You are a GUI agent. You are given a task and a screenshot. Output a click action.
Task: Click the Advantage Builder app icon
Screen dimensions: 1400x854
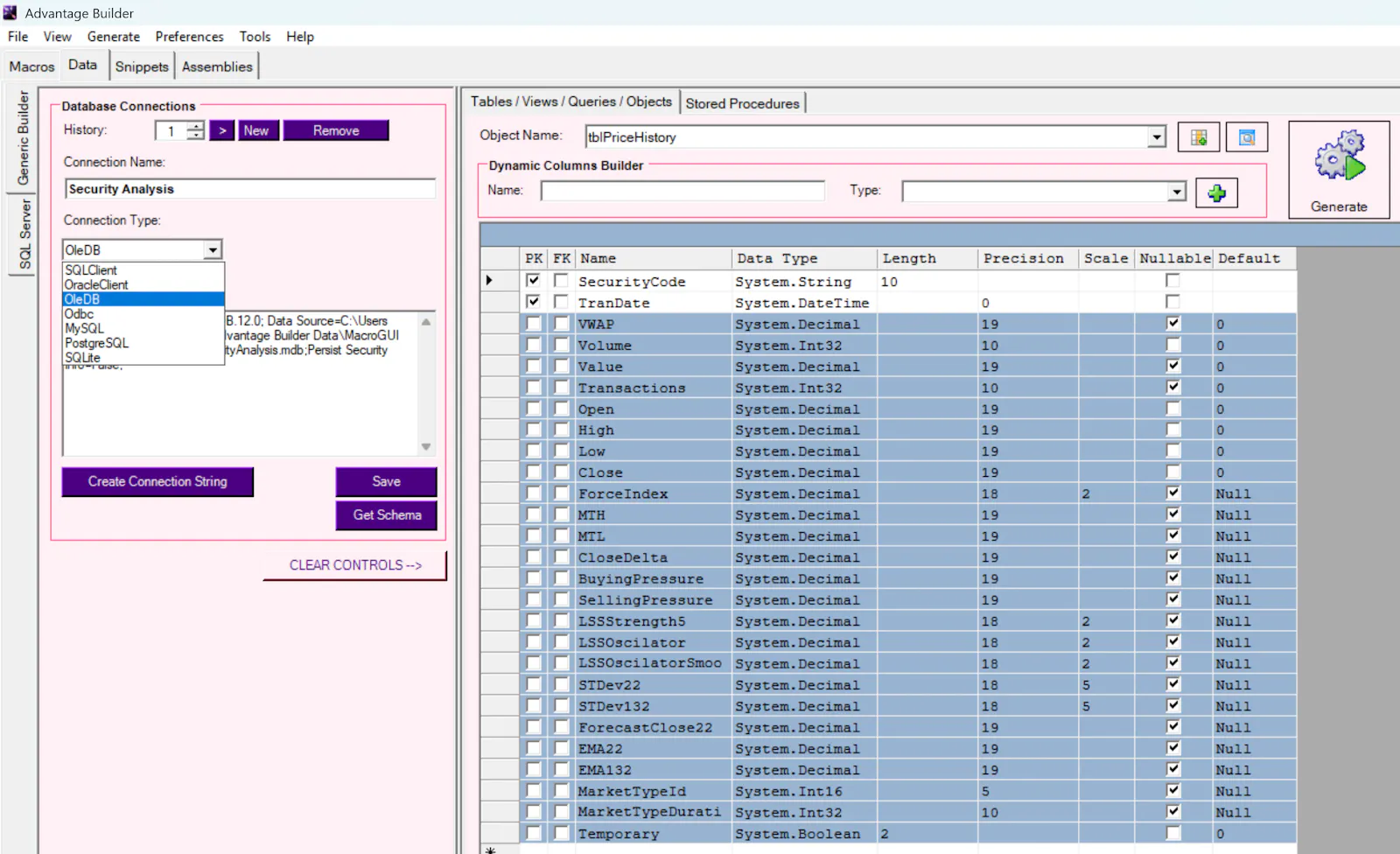pyautogui.click(x=10, y=13)
